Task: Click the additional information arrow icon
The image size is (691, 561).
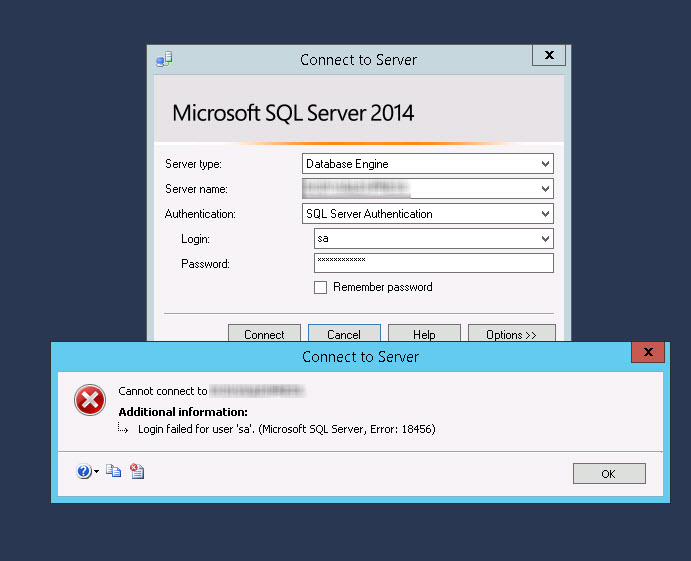Action: pos(123,428)
